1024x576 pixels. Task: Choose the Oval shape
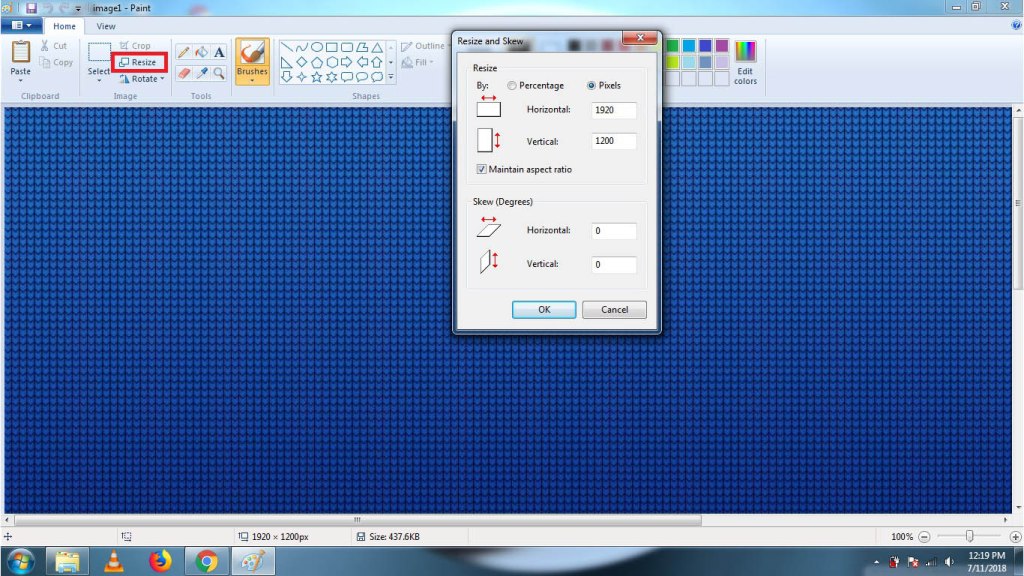[x=317, y=48]
